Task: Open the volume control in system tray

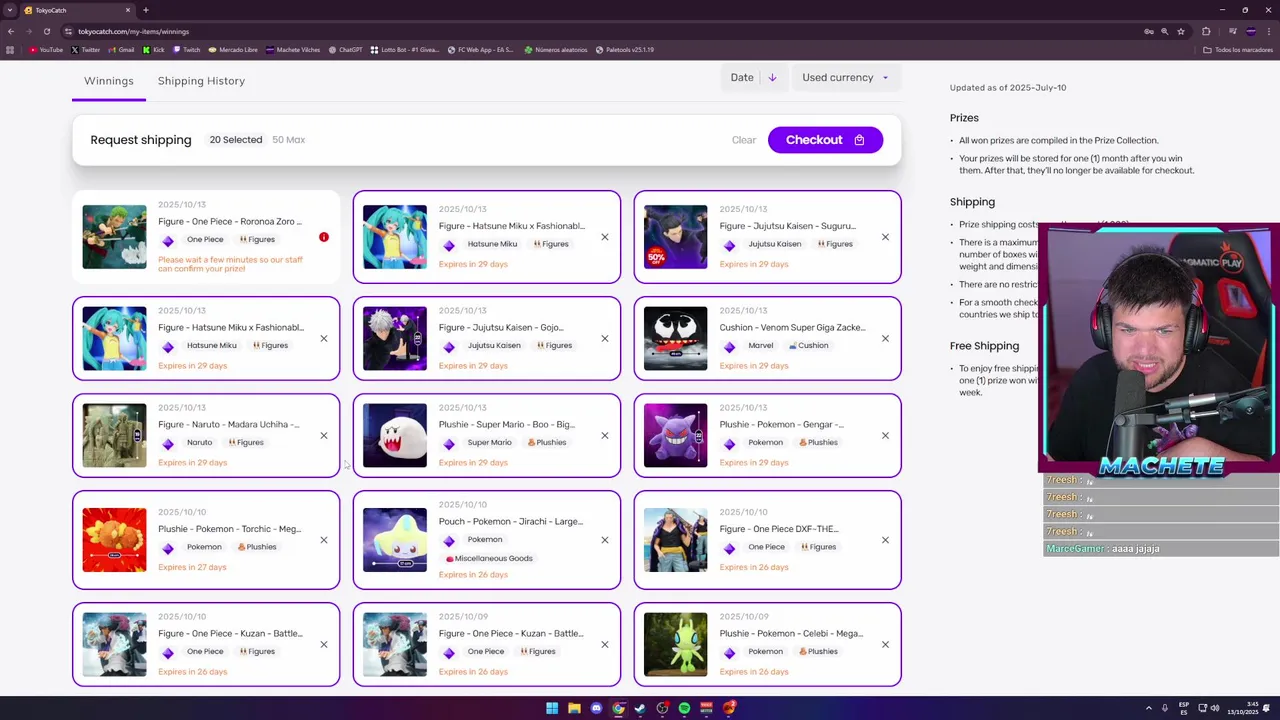Action: click(1216, 708)
